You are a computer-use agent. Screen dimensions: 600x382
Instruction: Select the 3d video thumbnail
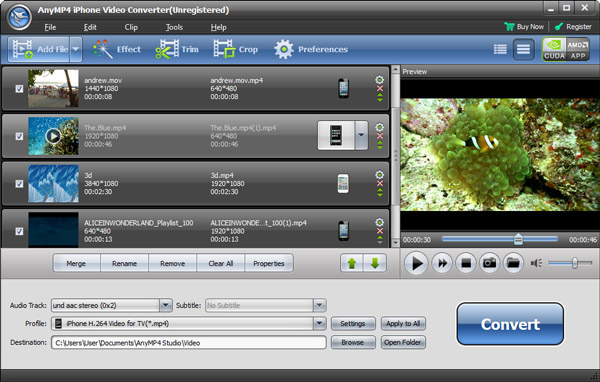[x=53, y=183]
